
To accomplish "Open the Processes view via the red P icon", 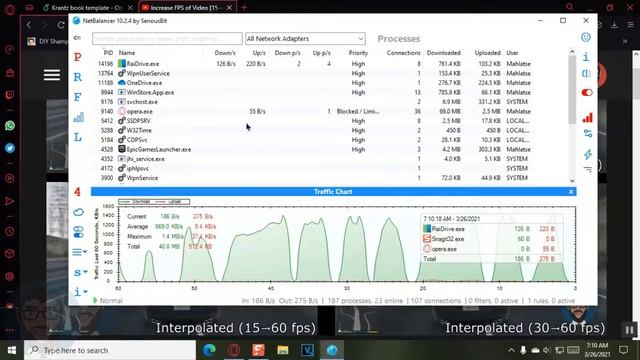I will (x=78, y=57).
